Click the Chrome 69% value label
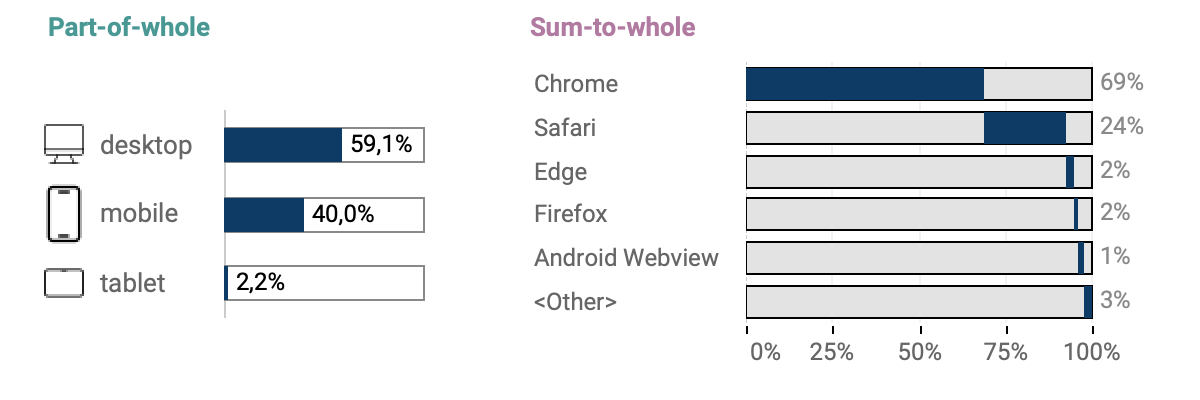 [1121, 83]
